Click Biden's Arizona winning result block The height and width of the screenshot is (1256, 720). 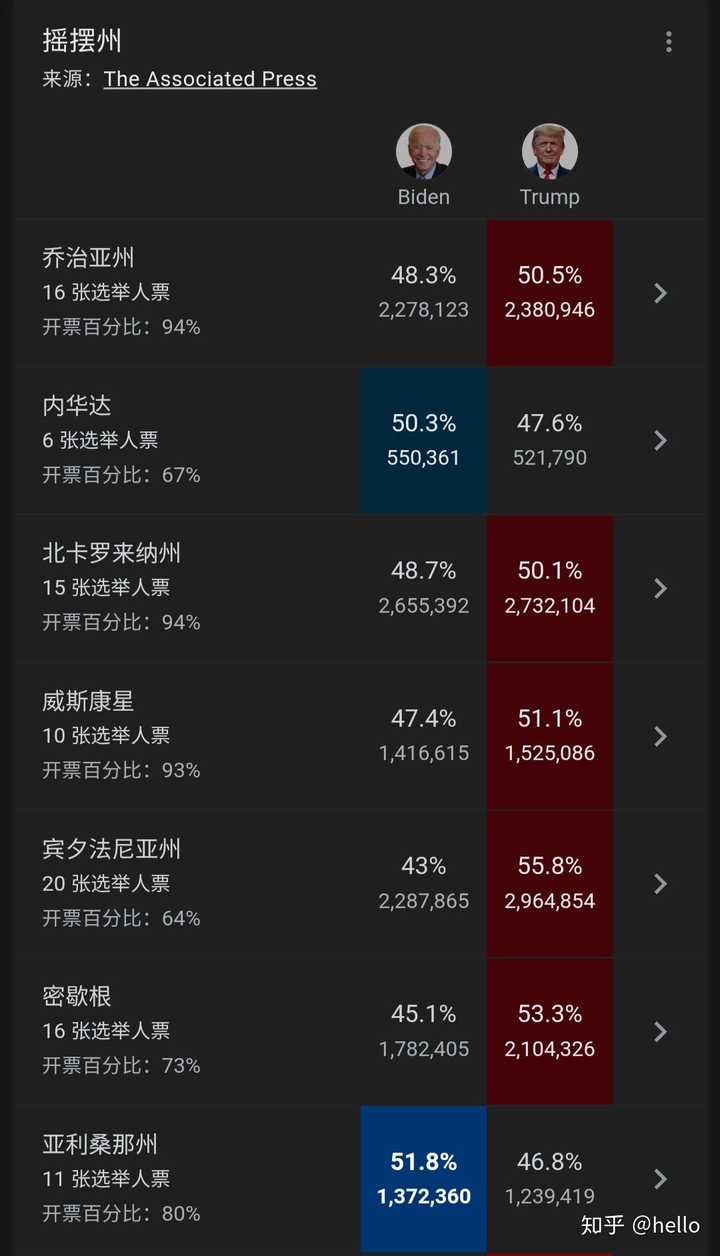pos(423,1178)
